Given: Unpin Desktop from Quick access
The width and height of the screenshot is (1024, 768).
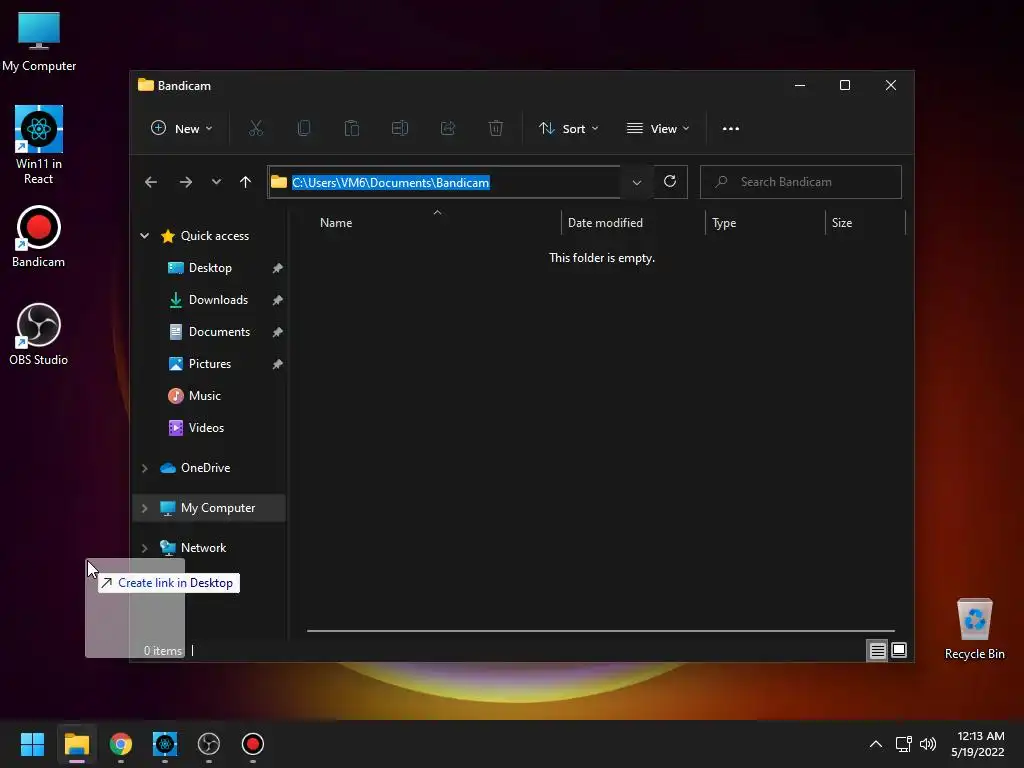Looking at the screenshot, I should (278, 268).
